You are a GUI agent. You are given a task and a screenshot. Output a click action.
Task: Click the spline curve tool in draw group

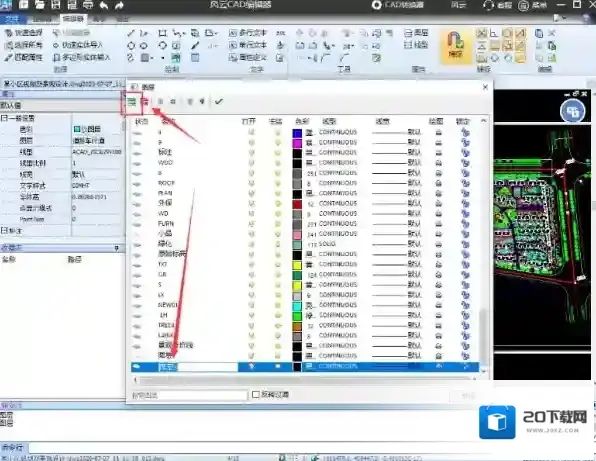click(x=131, y=58)
